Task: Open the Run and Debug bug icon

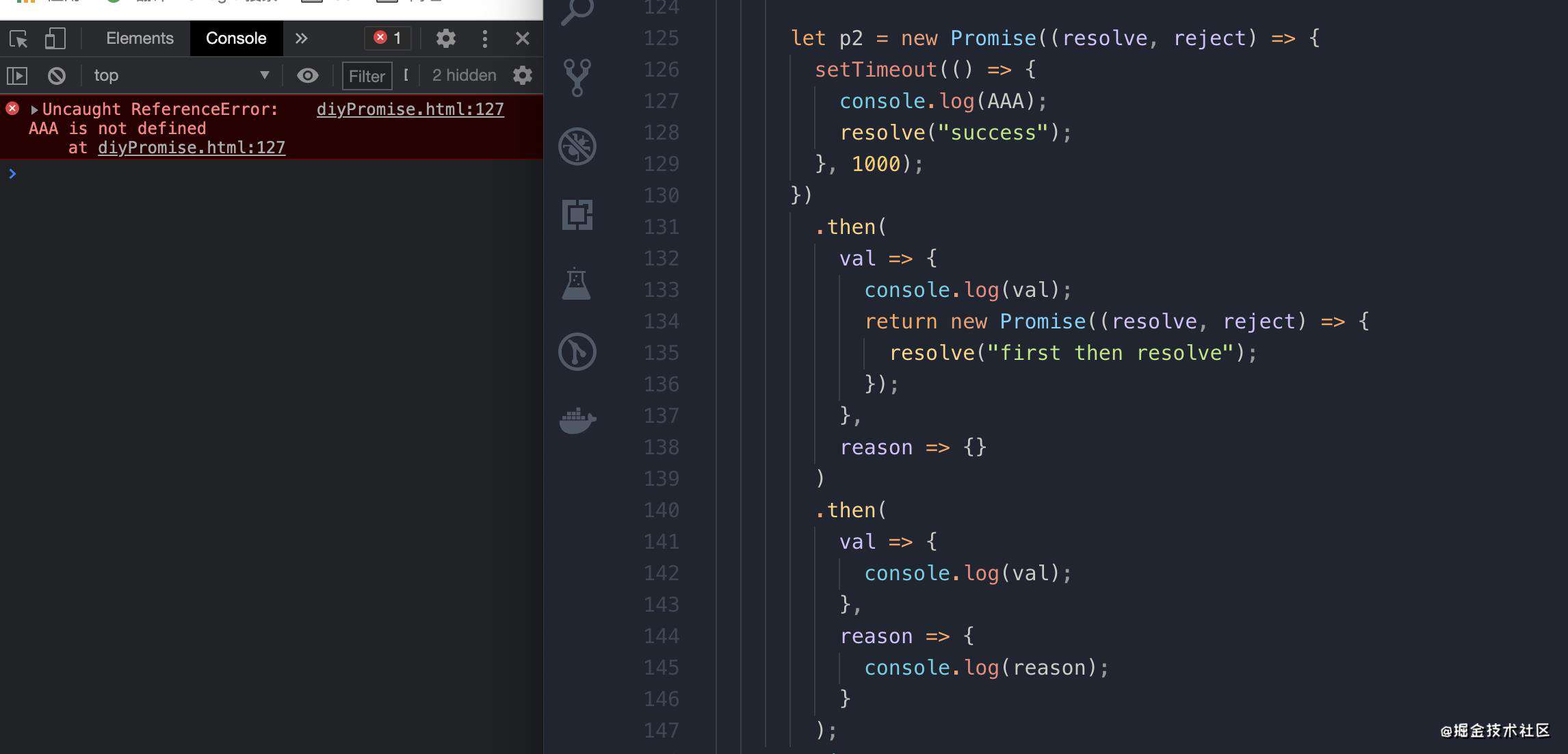Action: point(577,146)
